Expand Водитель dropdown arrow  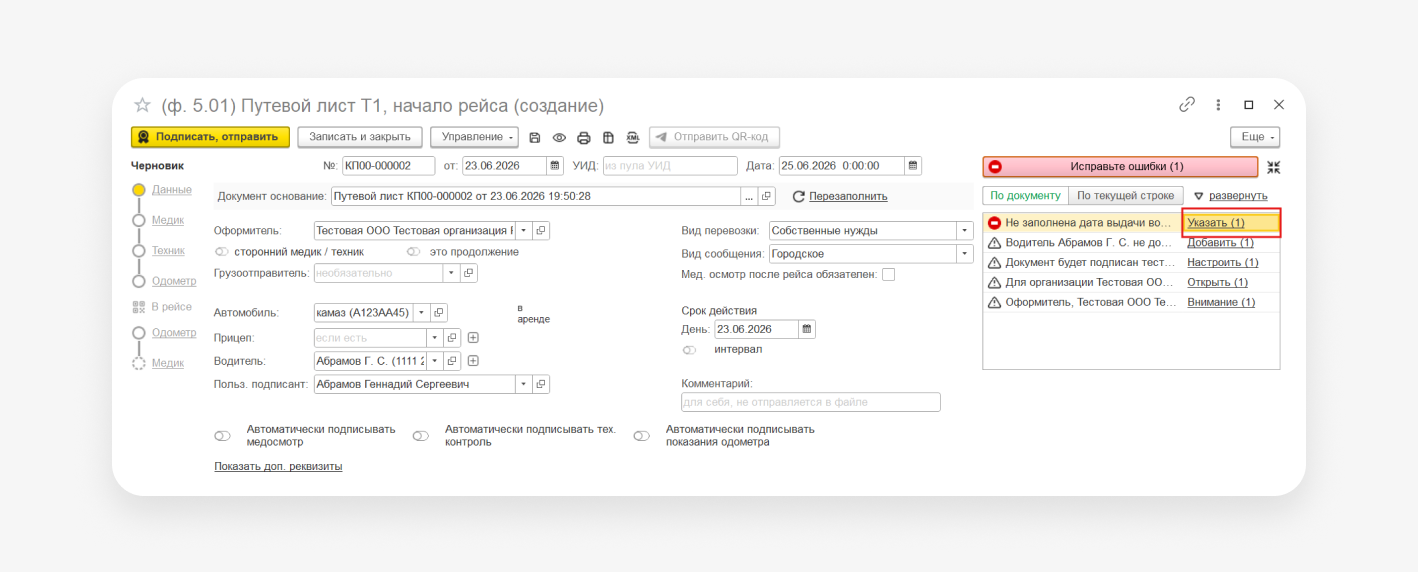point(435,361)
